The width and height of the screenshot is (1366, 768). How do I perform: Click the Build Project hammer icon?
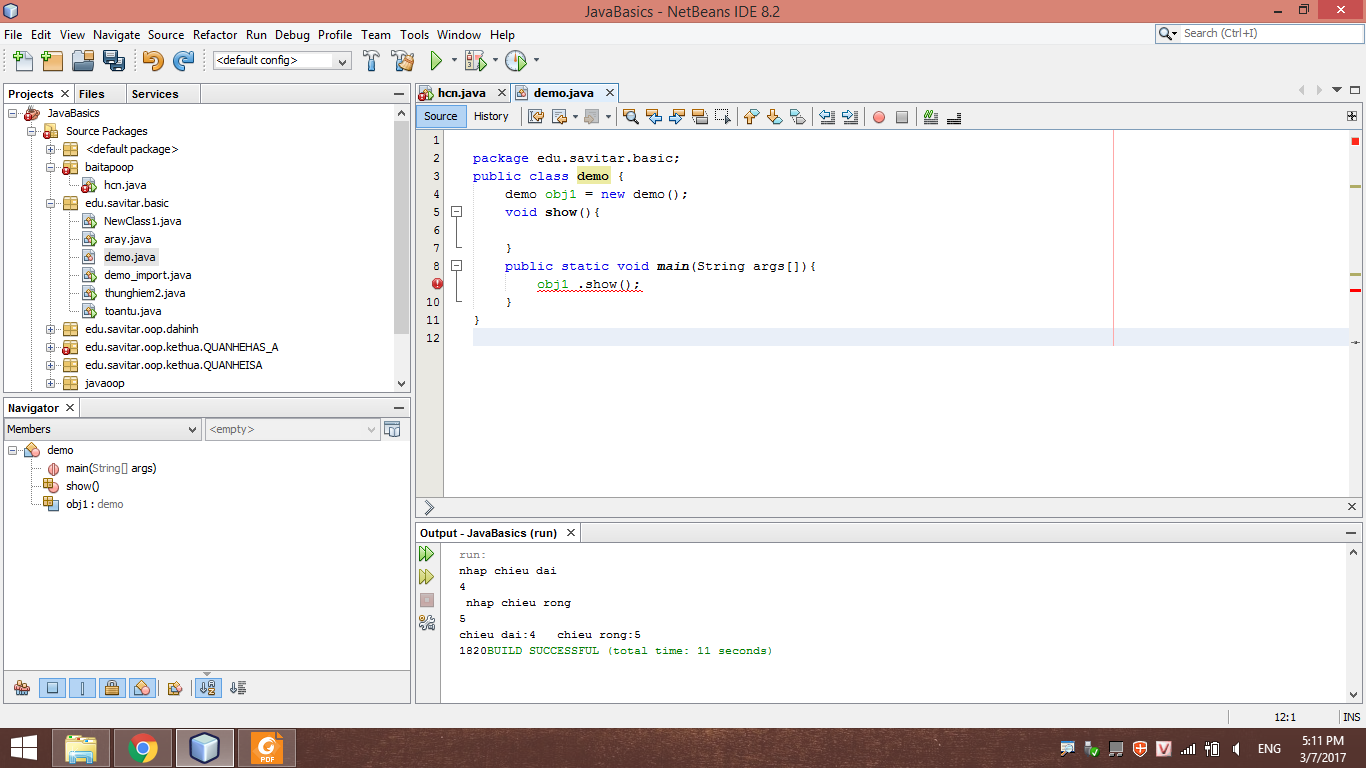pos(371,61)
